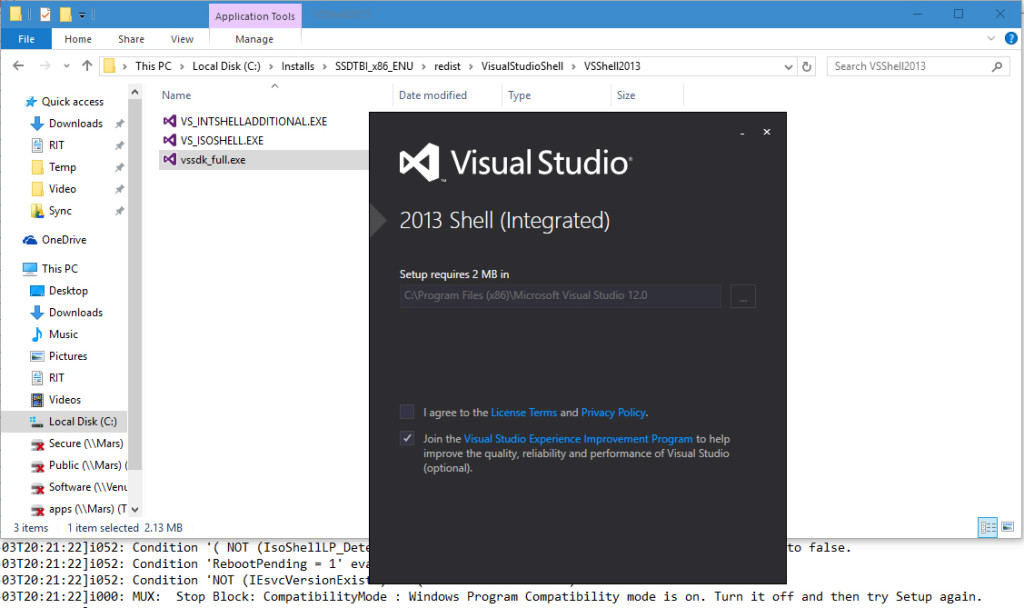This screenshot has width=1024, height=608.
Task: Click the Forward navigation arrow in Explorer
Action: [45, 66]
